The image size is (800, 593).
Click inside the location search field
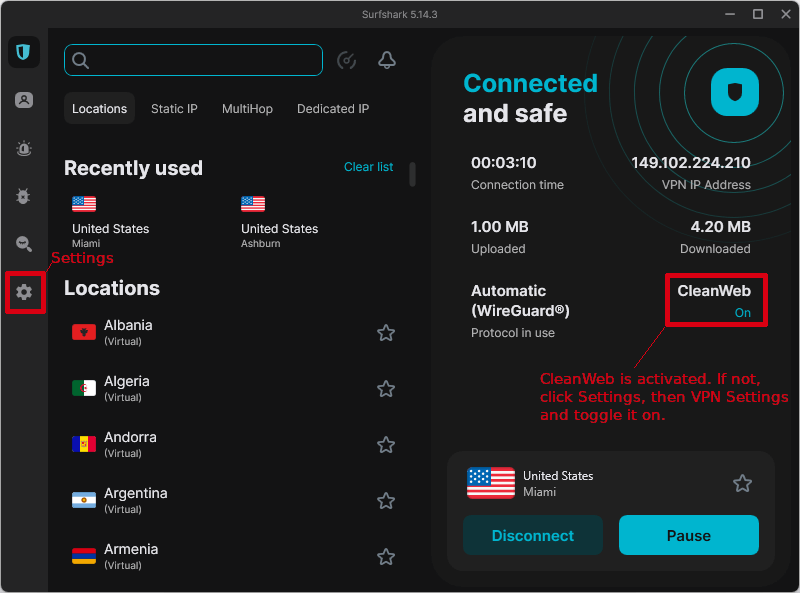coord(193,60)
